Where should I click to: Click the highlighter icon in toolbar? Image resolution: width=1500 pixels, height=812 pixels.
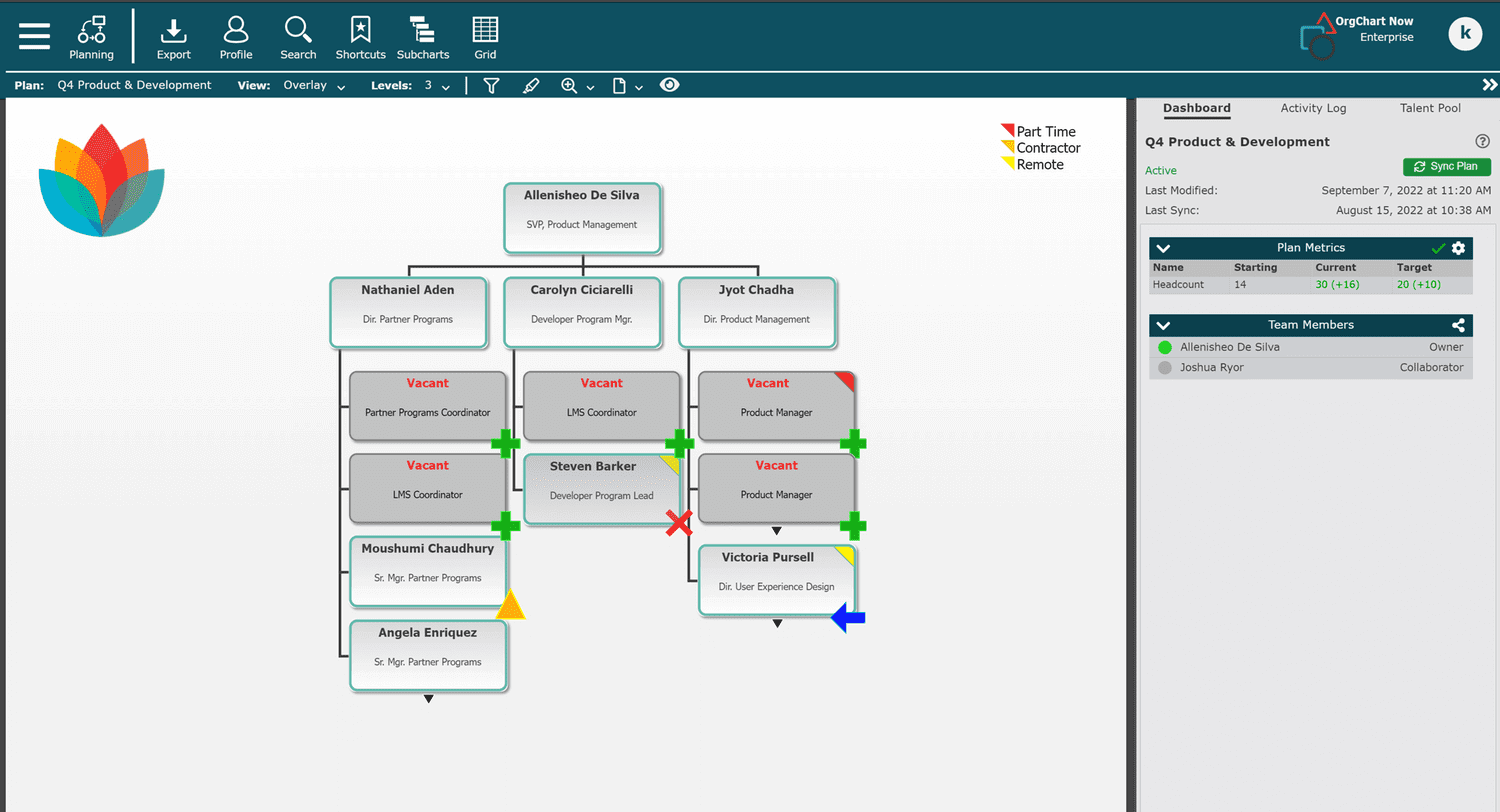531,86
